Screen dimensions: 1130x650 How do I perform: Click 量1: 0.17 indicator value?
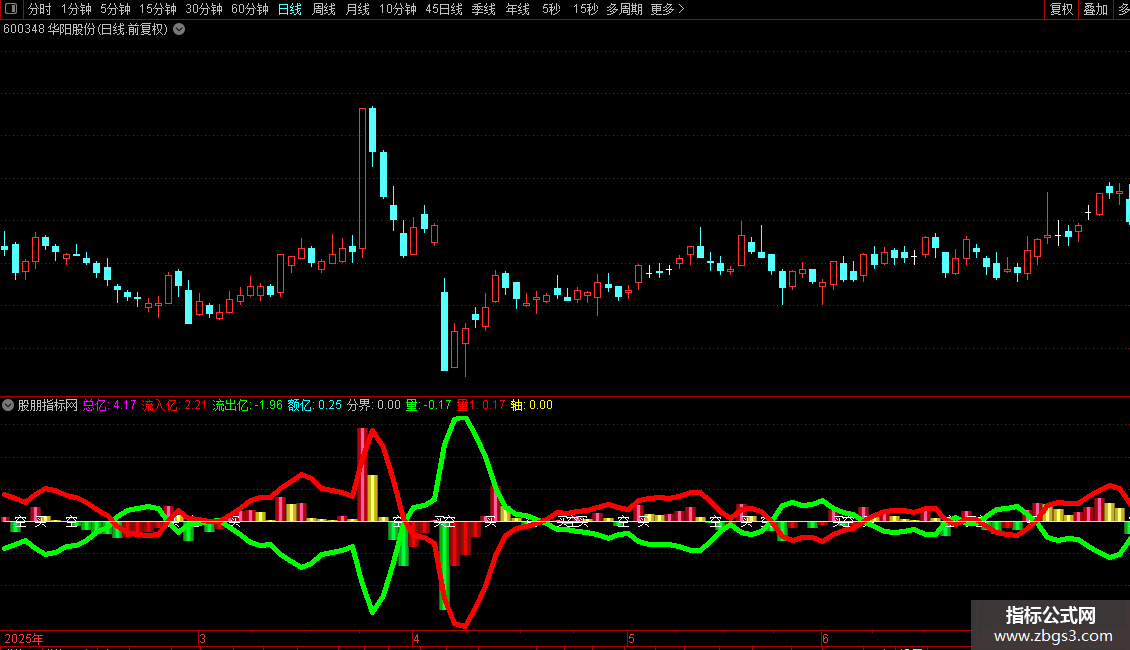(x=481, y=405)
